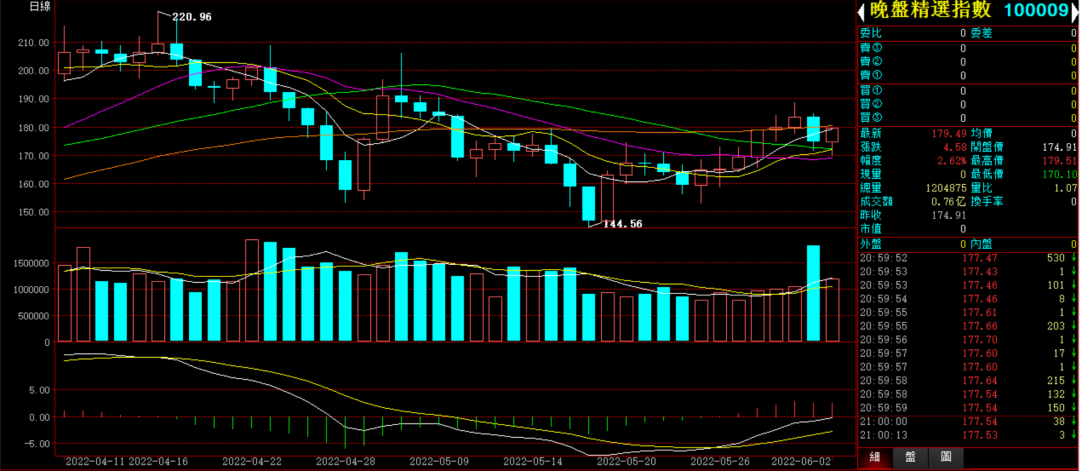Select the 21:00:13 tick row

click(x=968, y=435)
